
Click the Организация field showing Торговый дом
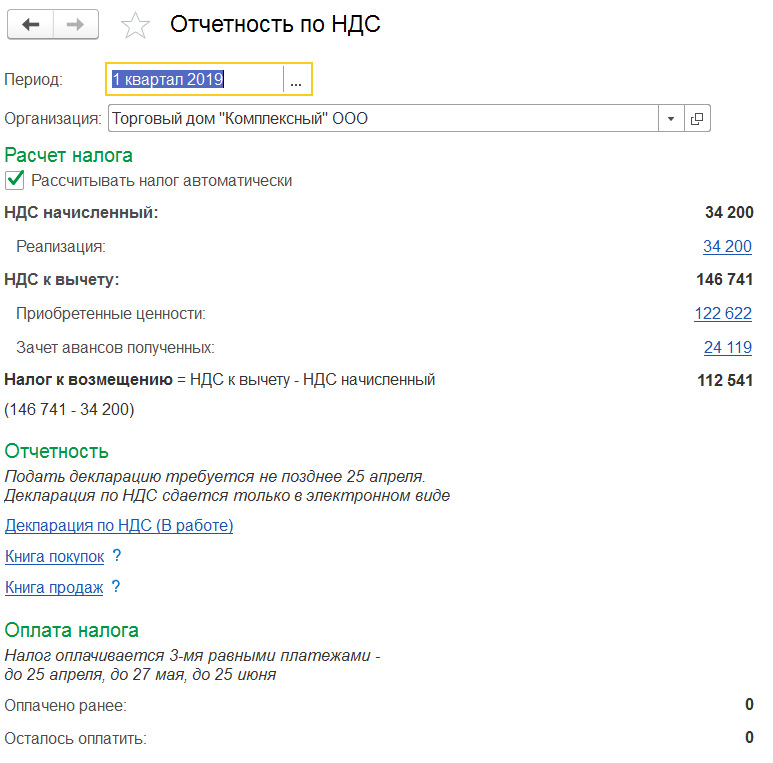pos(380,119)
